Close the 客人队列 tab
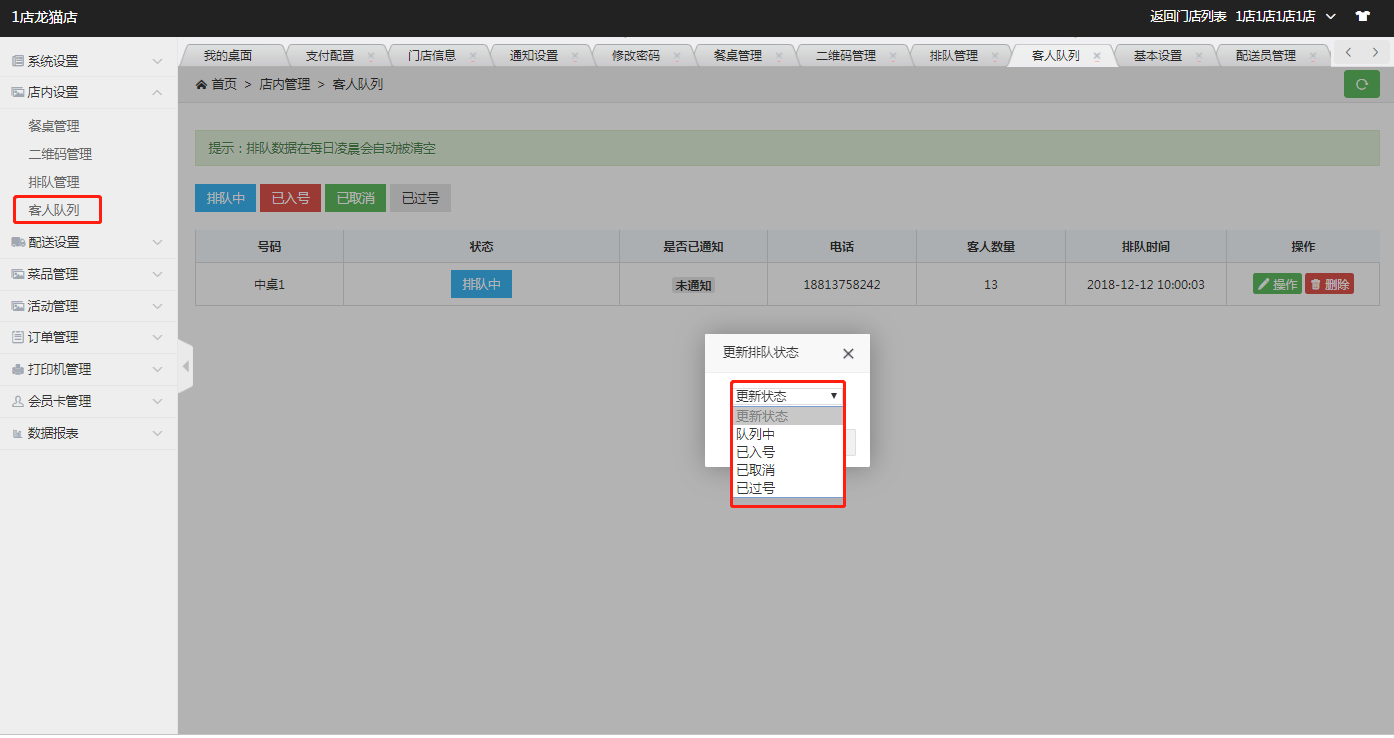The image size is (1394, 738). tap(1097, 57)
